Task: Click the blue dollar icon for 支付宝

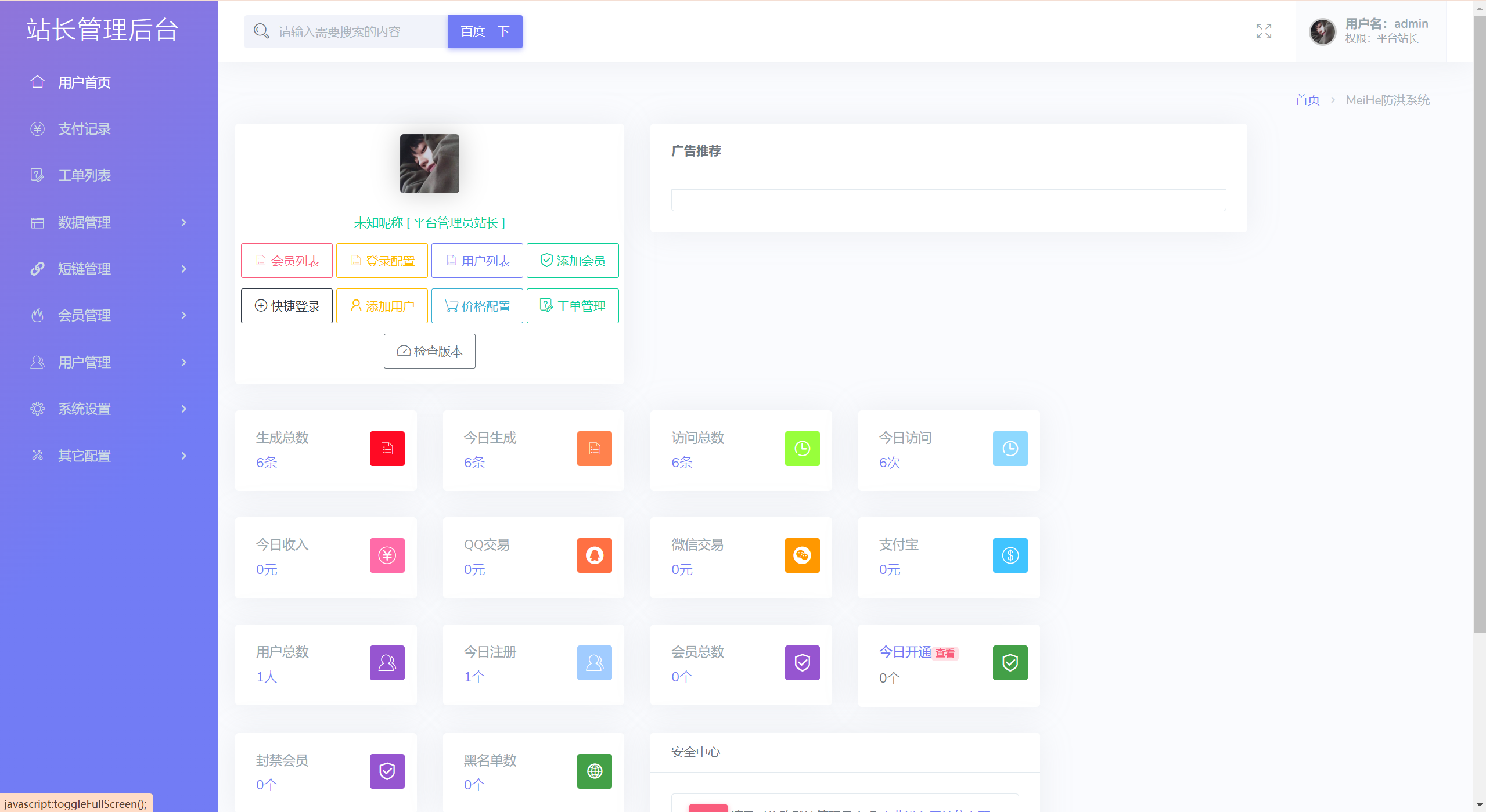Action: point(1010,555)
